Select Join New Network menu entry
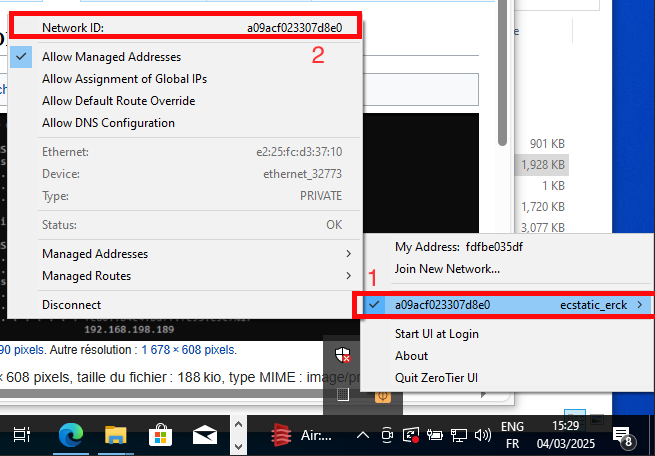 tap(447, 268)
